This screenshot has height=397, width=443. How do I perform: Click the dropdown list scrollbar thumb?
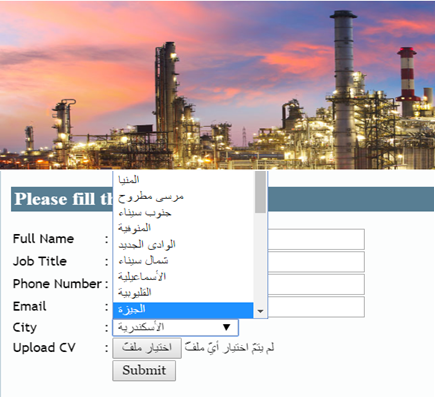[x=260, y=192]
